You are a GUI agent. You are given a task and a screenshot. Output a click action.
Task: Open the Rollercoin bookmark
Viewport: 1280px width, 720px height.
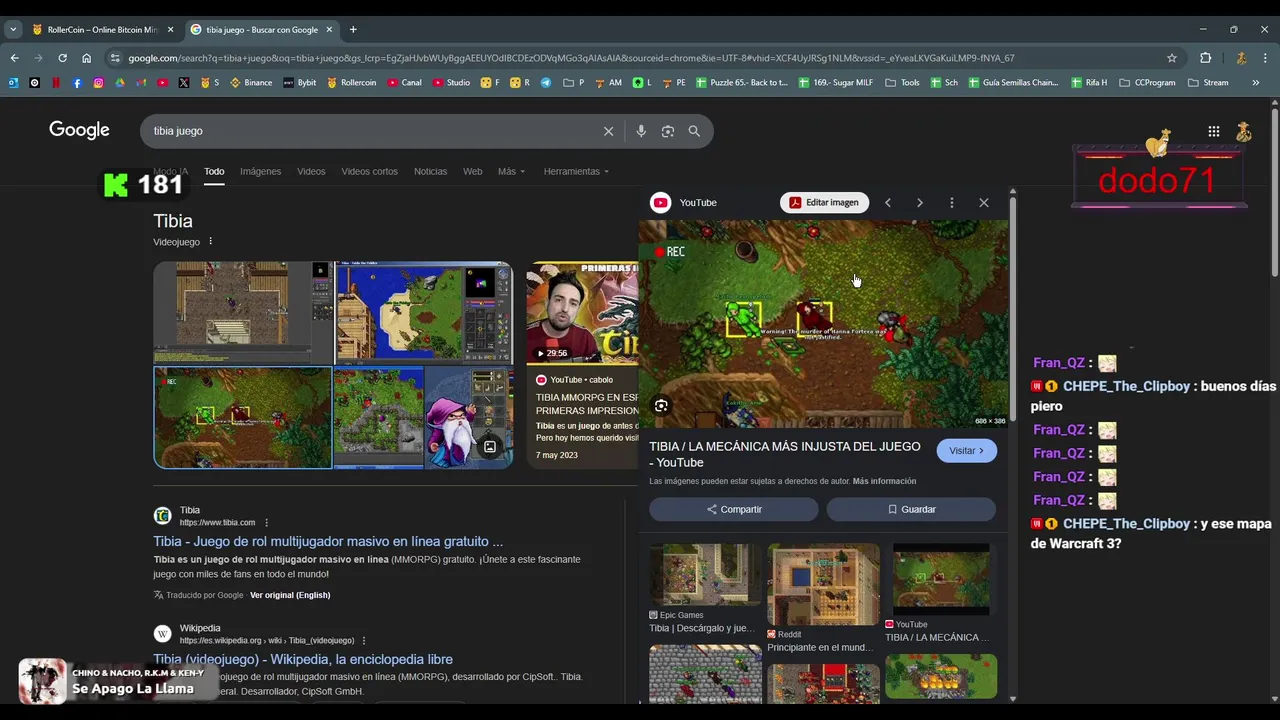(352, 83)
